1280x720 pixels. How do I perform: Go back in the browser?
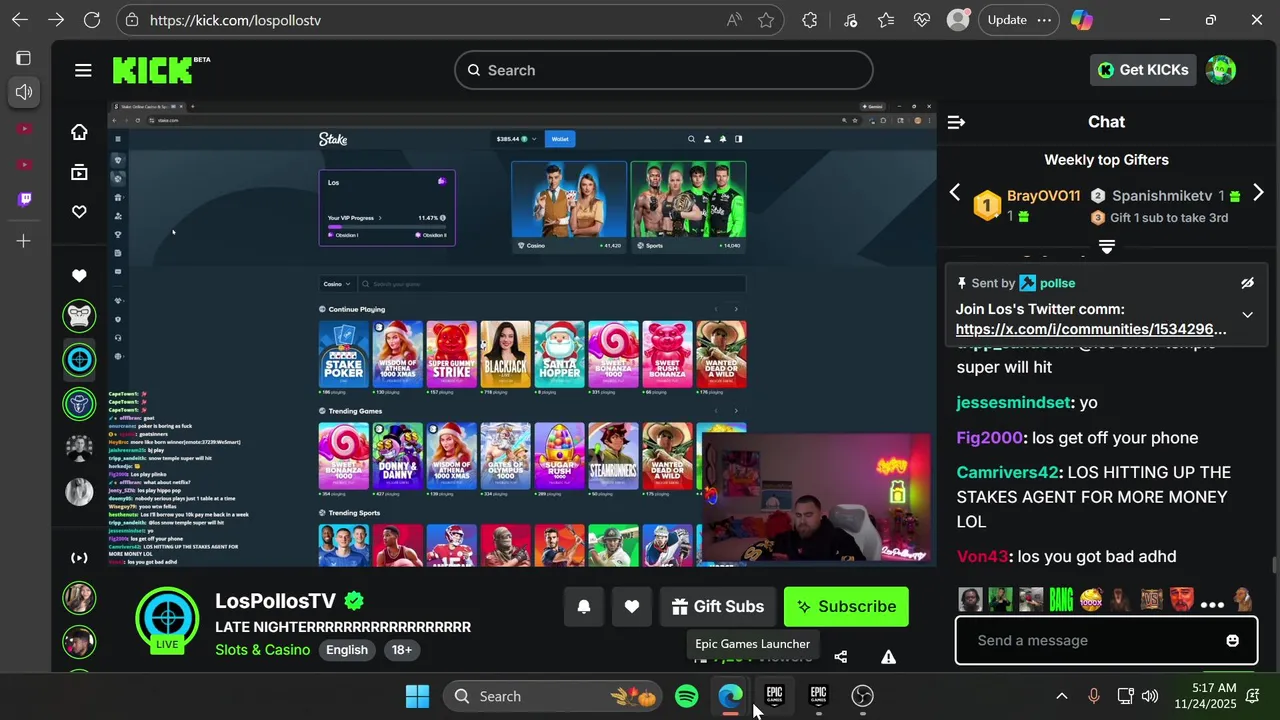[20, 20]
